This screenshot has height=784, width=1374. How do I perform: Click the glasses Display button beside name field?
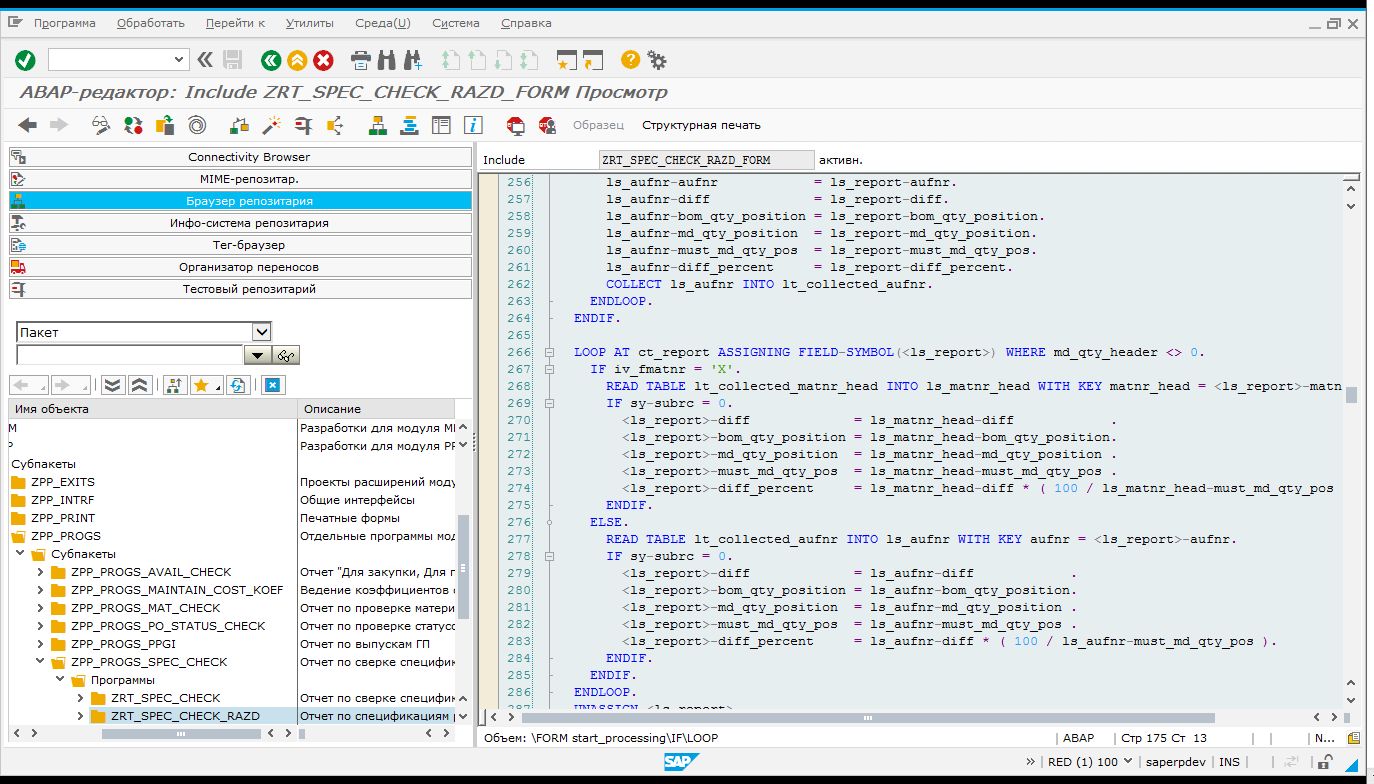tap(286, 355)
